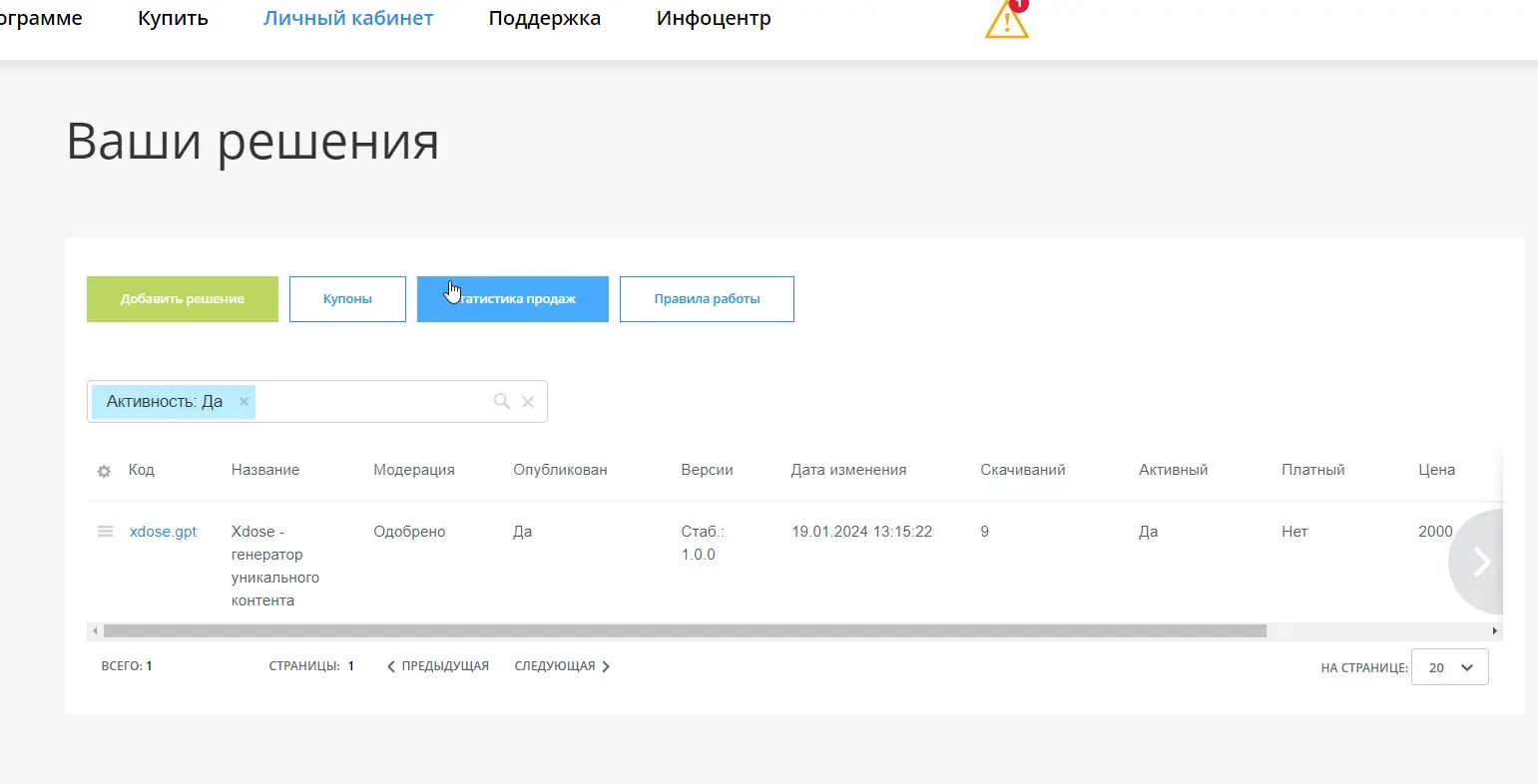Open the Правила работы button
The height and width of the screenshot is (784, 1538).
tap(707, 299)
